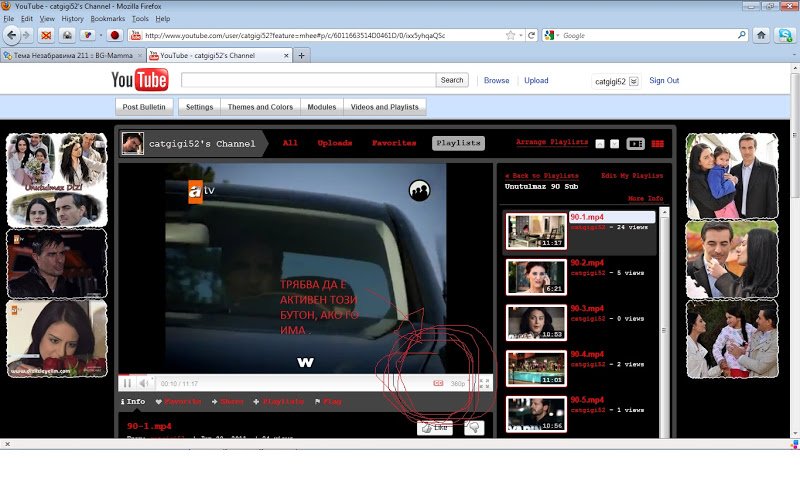Switch to grid view layout icon
The height and width of the screenshot is (491, 800).
657,144
